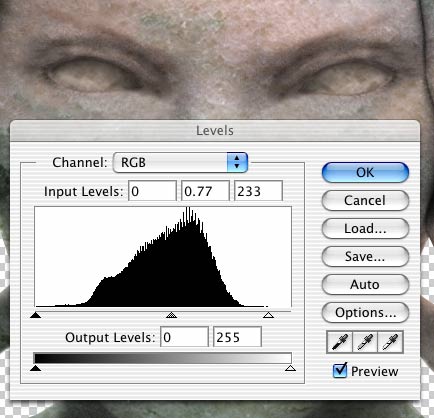The image size is (434, 418).
Task: Cancel the Levels dialog
Action: [x=365, y=200]
